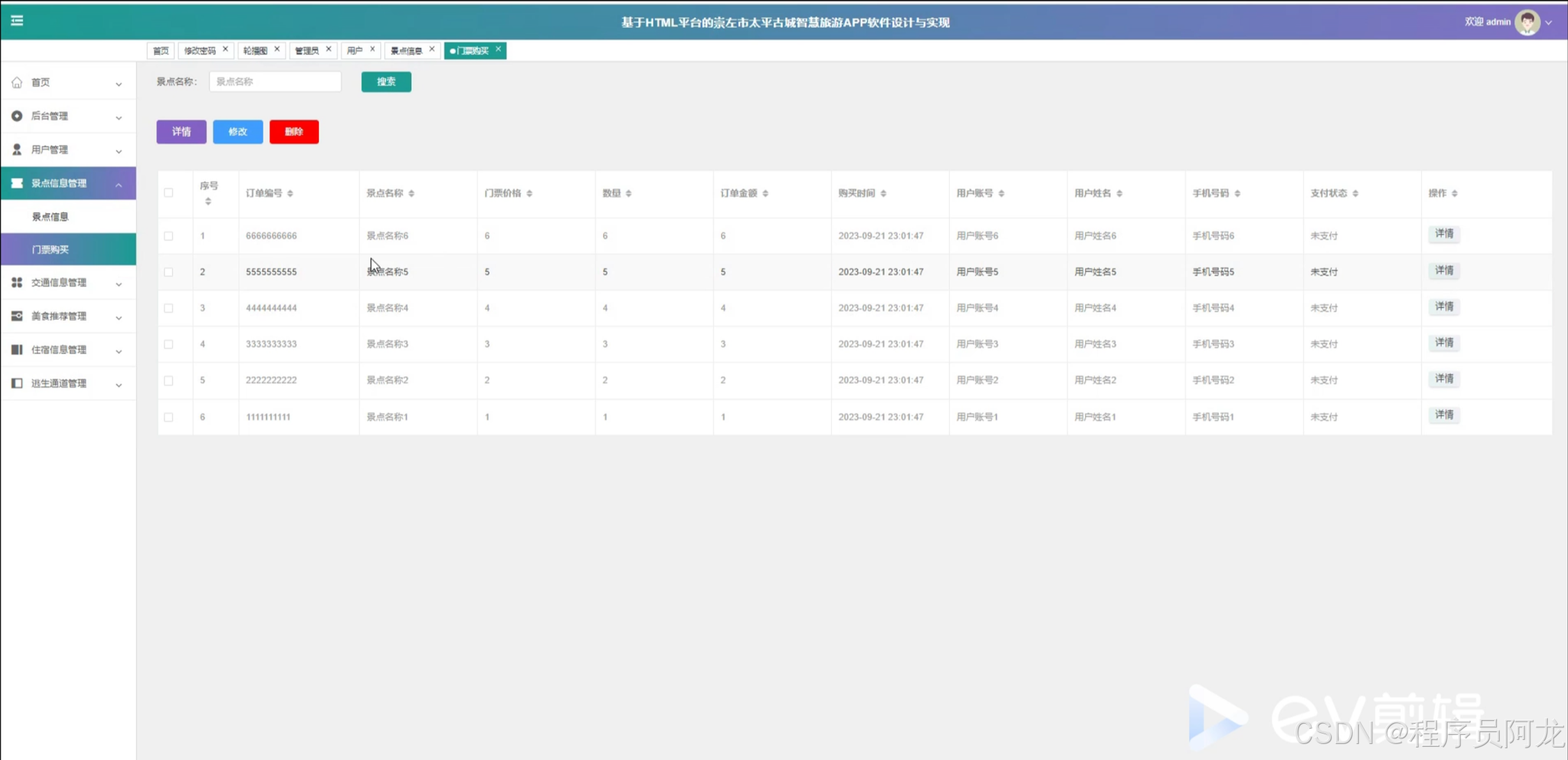Click the 交通信息管理 grid icon

click(17, 282)
